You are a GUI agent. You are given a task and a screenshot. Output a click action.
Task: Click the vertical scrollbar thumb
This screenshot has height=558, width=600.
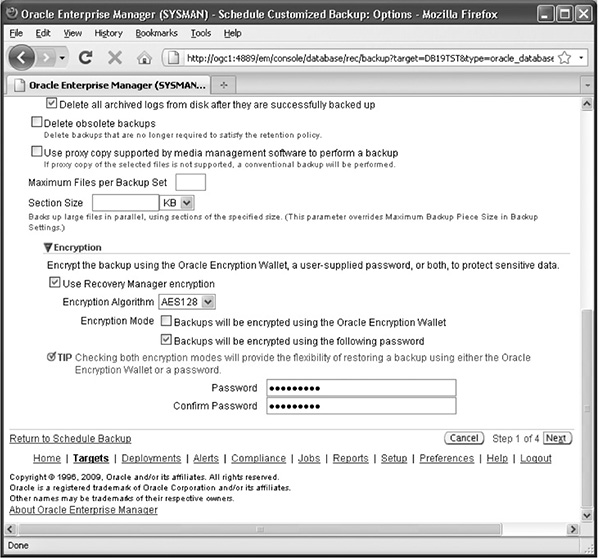587,408
